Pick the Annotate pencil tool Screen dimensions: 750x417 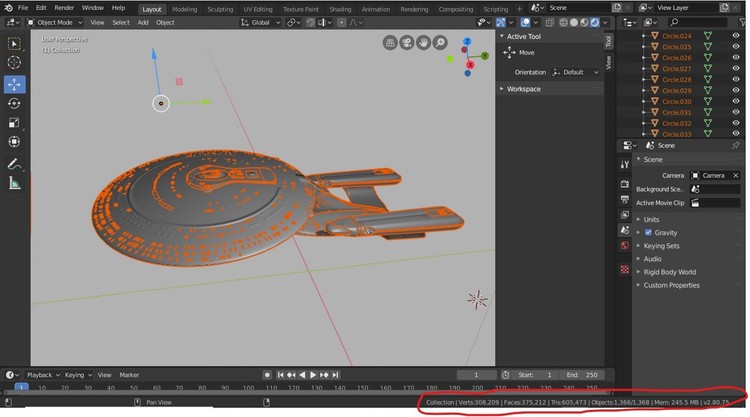[14, 163]
